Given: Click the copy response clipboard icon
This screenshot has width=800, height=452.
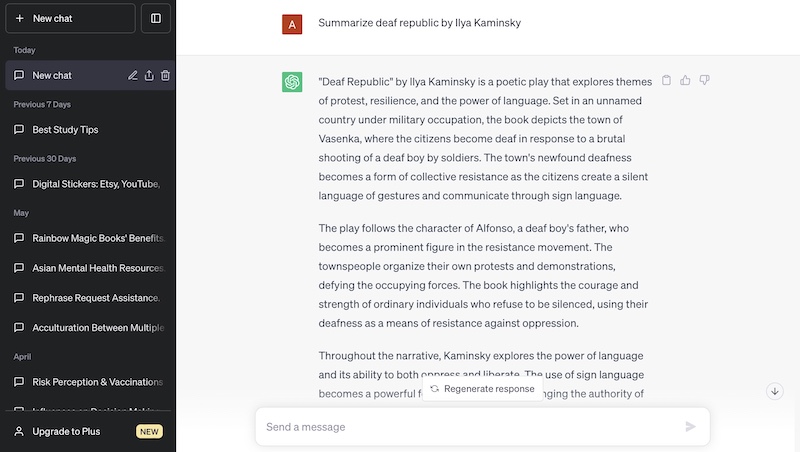Looking at the screenshot, I should click(666, 80).
